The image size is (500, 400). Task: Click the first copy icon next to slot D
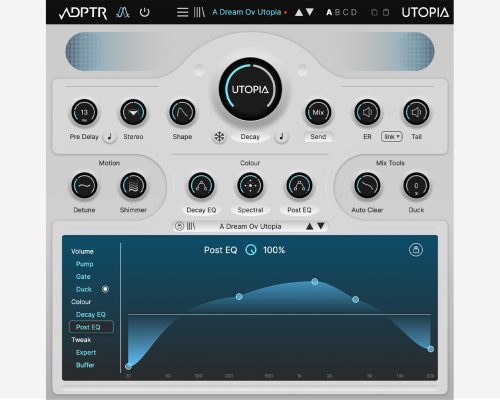coord(374,12)
